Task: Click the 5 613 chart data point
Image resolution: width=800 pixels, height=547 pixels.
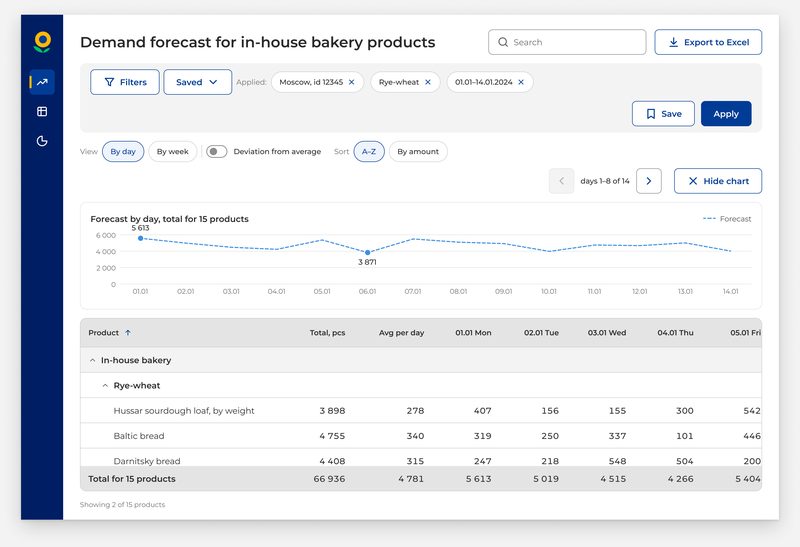Action: pos(140,238)
